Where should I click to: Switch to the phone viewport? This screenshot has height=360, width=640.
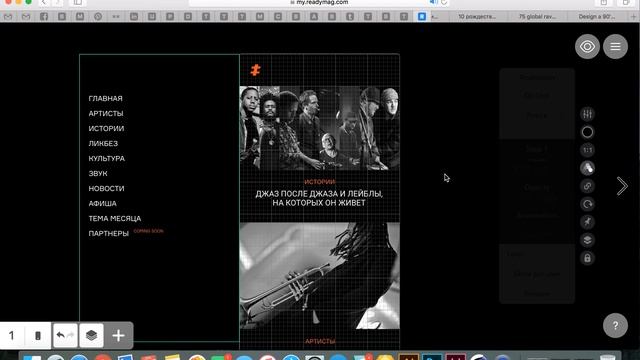[x=38, y=336]
